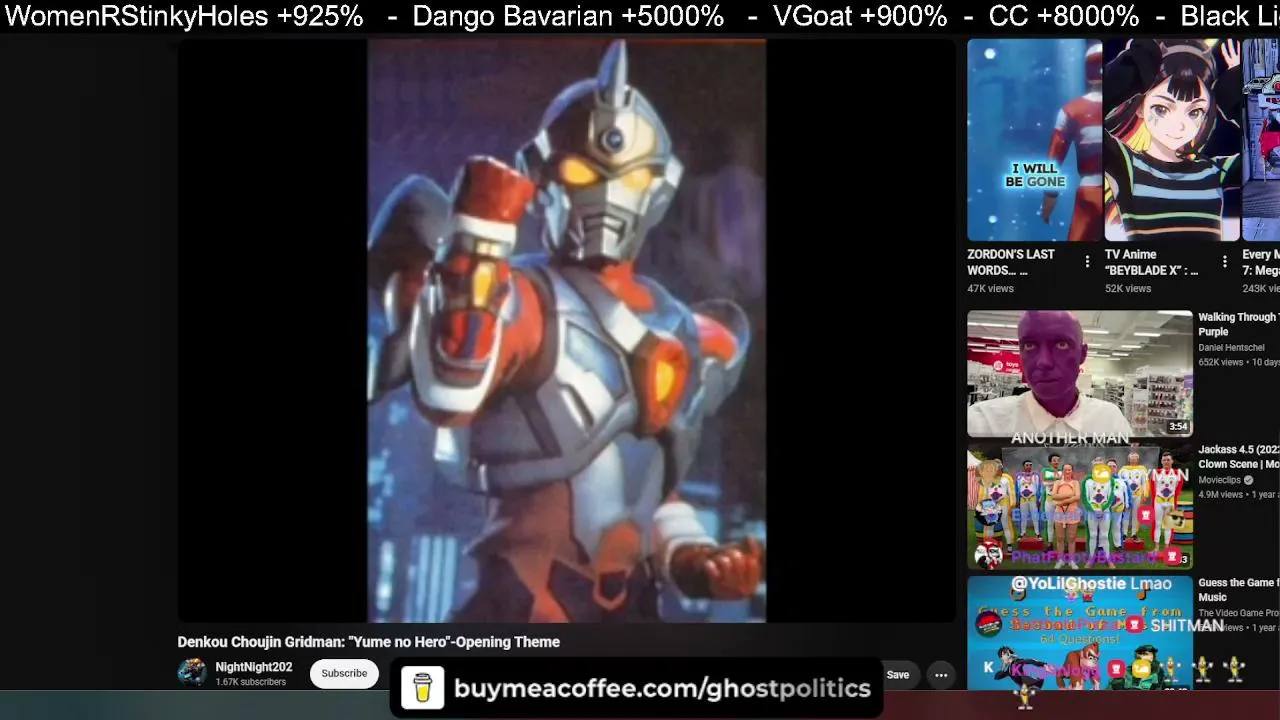Open options menu for ZORDON'S LAST WORDS short
The width and height of the screenshot is (1280, 720).
1087,262
